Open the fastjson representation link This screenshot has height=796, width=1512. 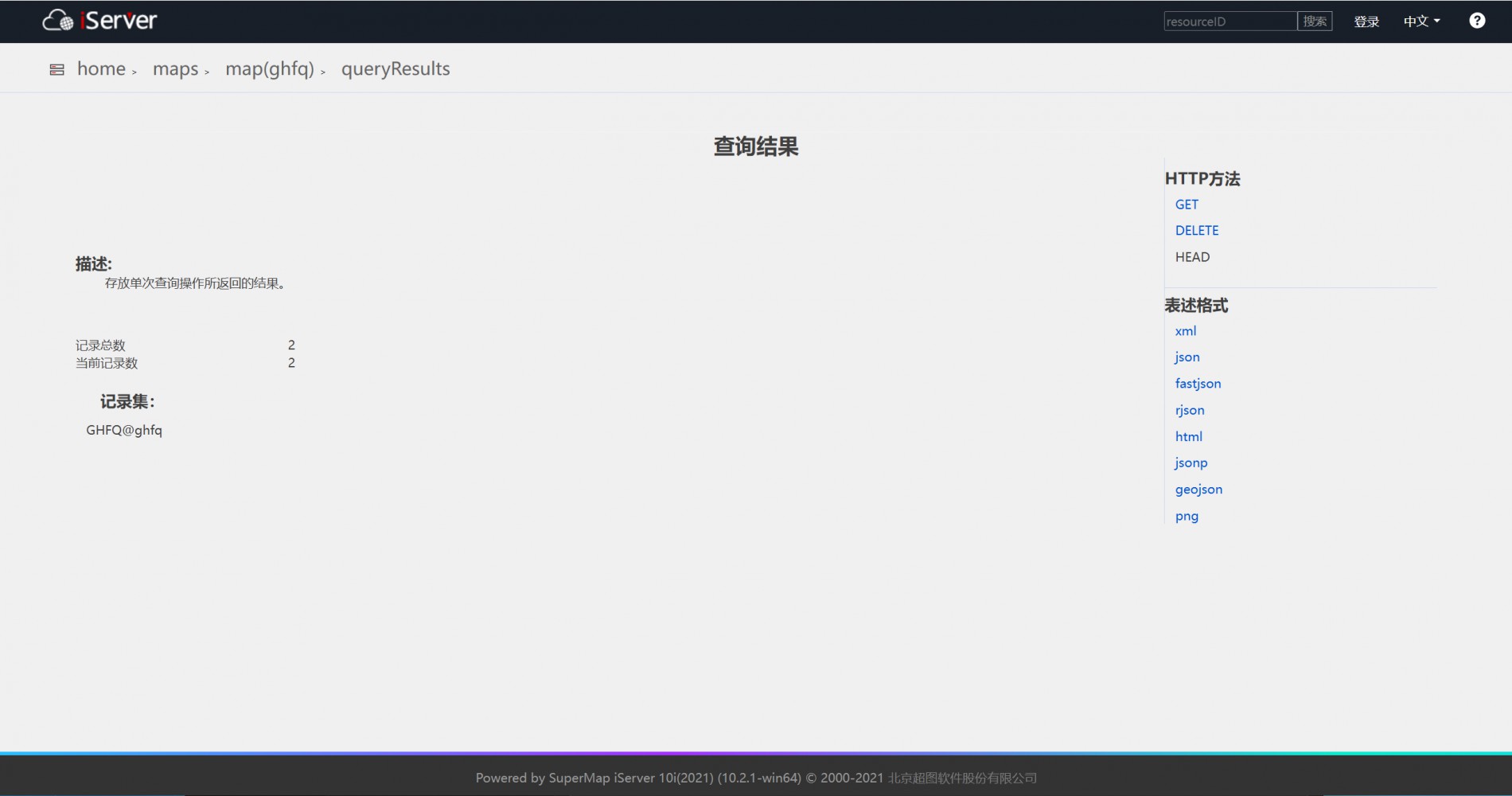(x=1198, y=384)
